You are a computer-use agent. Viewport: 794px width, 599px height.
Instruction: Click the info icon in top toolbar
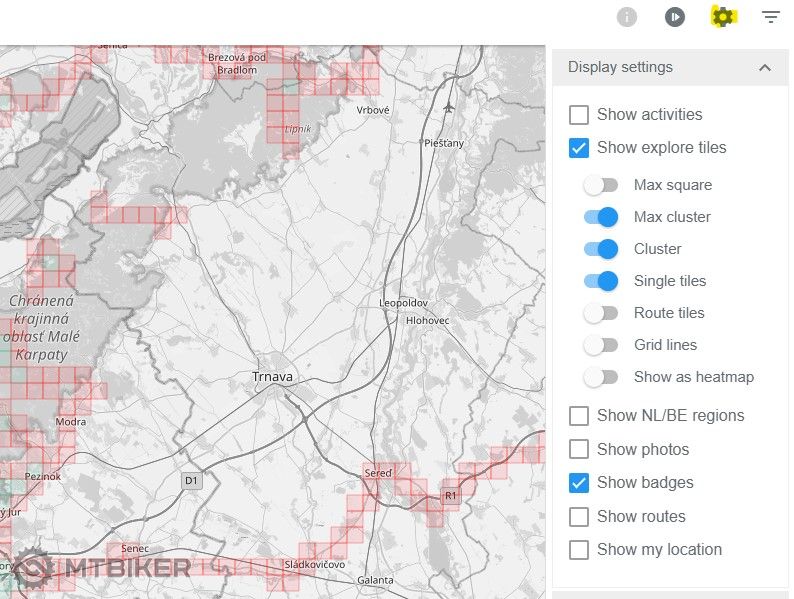627,17
